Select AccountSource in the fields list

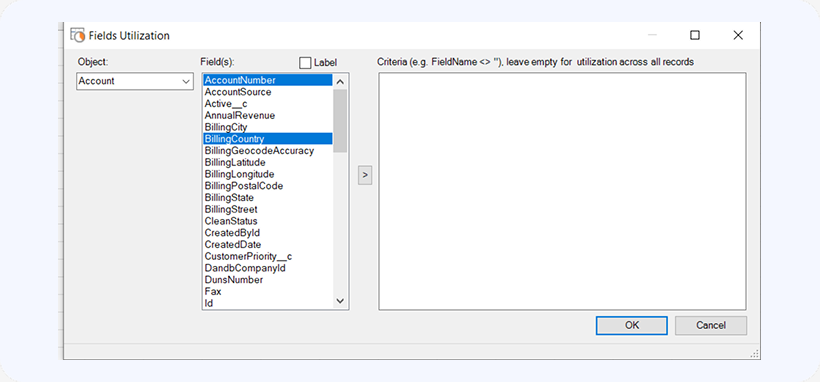click(268, 92)
